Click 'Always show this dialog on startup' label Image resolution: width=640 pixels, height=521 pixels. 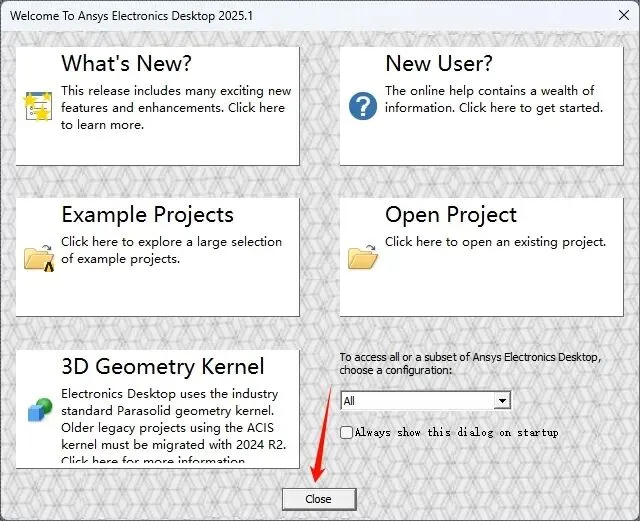pos(456,432)
